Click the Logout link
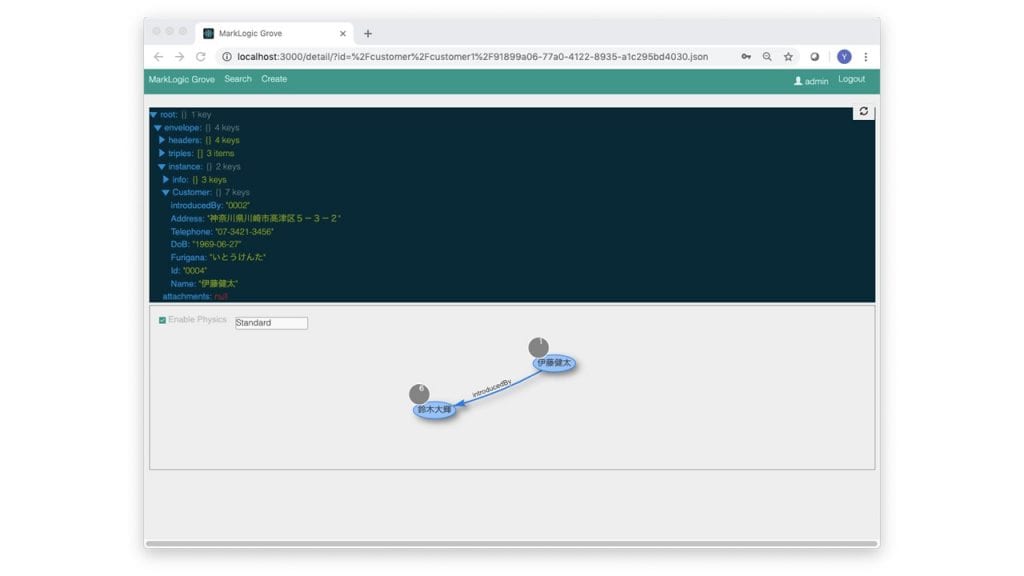This screenshot has width=1024, height=576. tap(851, 79)
